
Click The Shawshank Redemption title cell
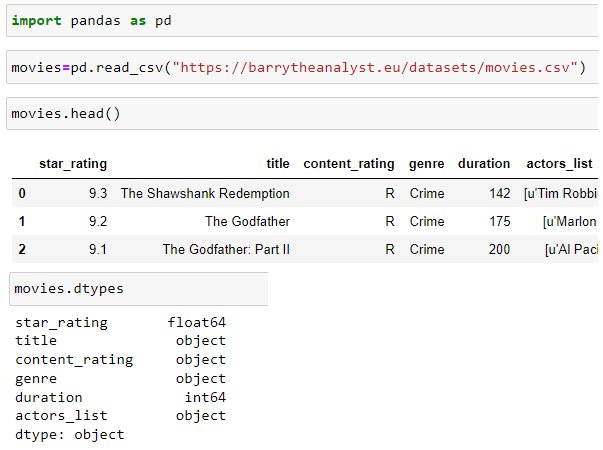coord(205,193)
